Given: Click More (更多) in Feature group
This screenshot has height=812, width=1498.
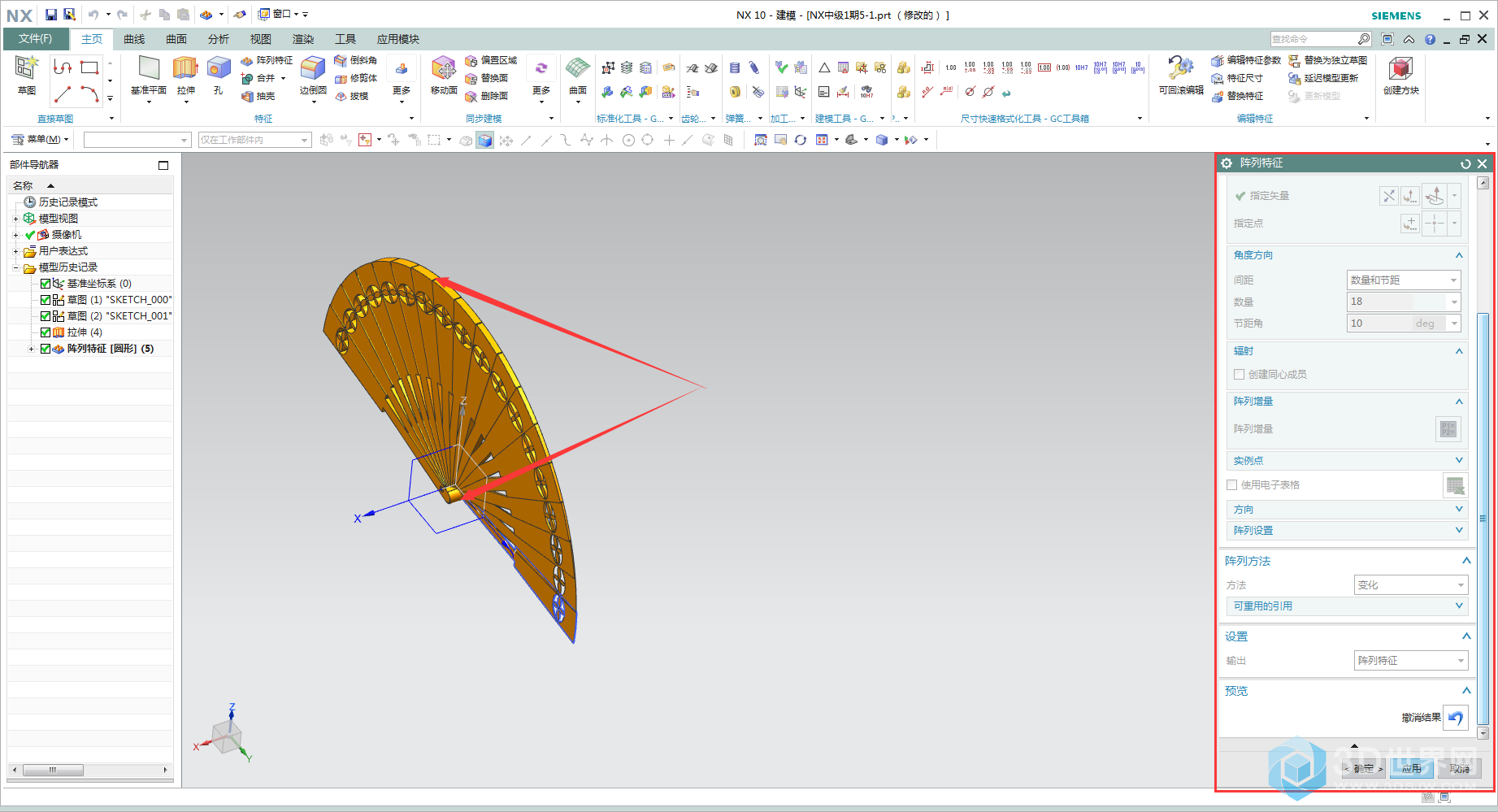Looking at the screenshot, I should click(x=402, y=79).
